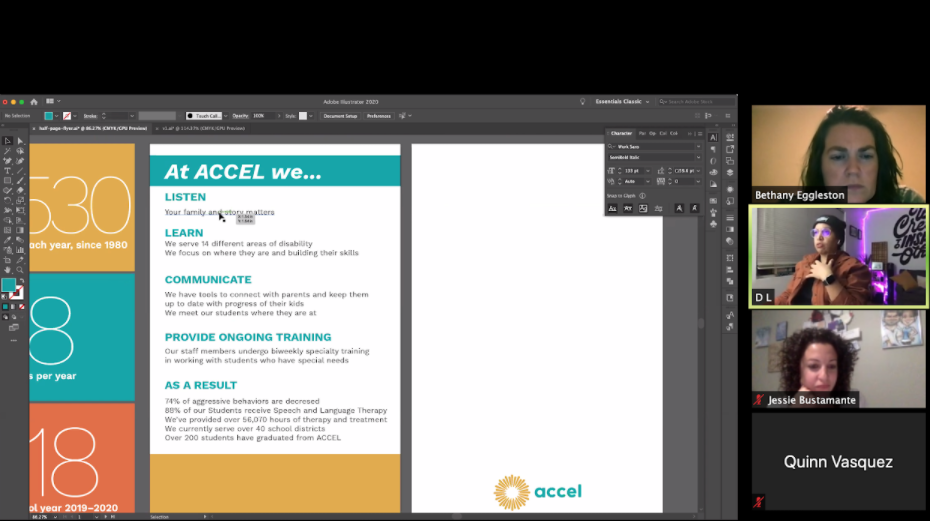Select the Hand tool

(8, 269)
